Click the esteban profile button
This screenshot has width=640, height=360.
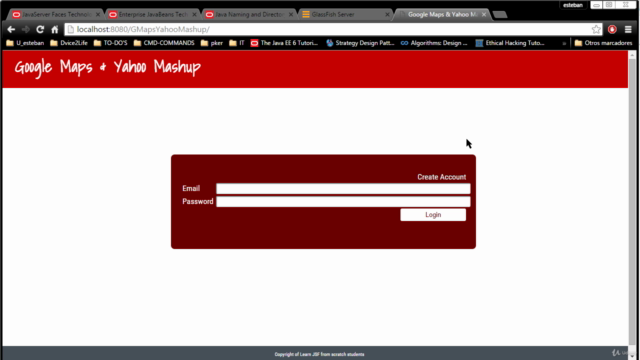pyautogui.click(x=573, y=5)
